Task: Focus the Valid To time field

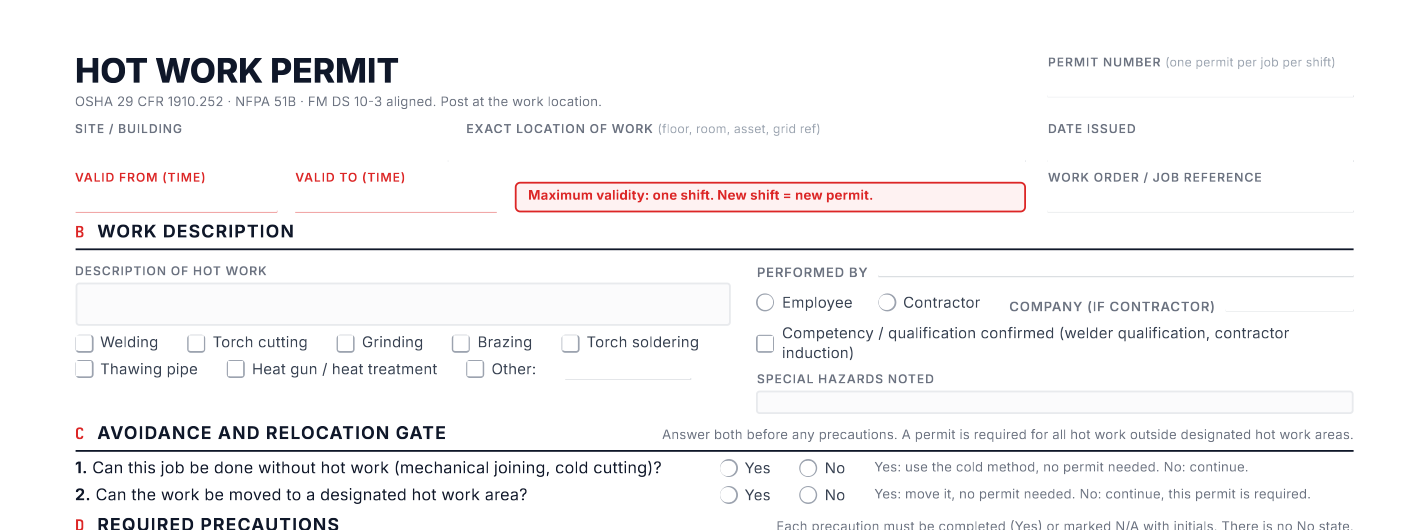Action: tap(396, 200)
